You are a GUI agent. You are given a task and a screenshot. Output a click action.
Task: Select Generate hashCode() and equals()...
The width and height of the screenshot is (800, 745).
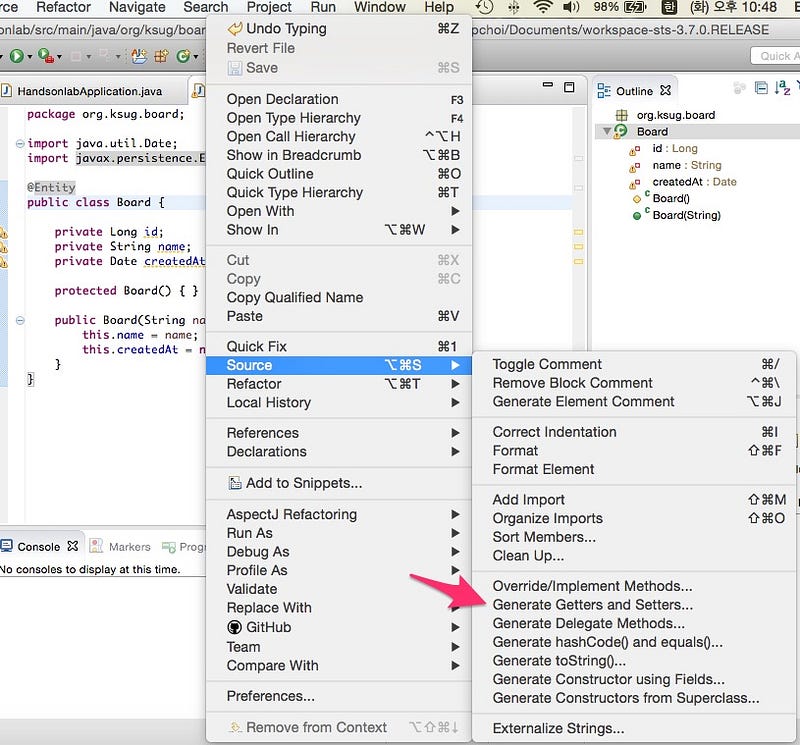click(635, 642)
